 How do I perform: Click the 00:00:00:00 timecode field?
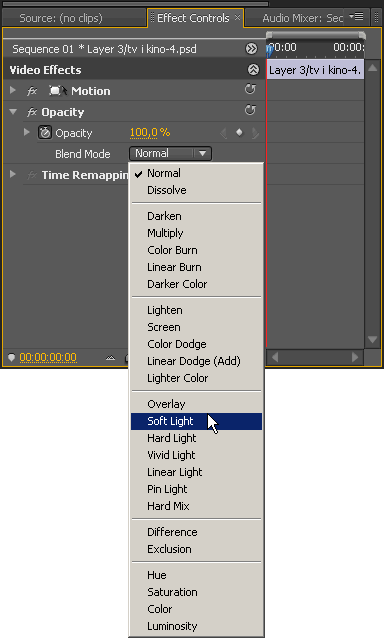(48, 357)
